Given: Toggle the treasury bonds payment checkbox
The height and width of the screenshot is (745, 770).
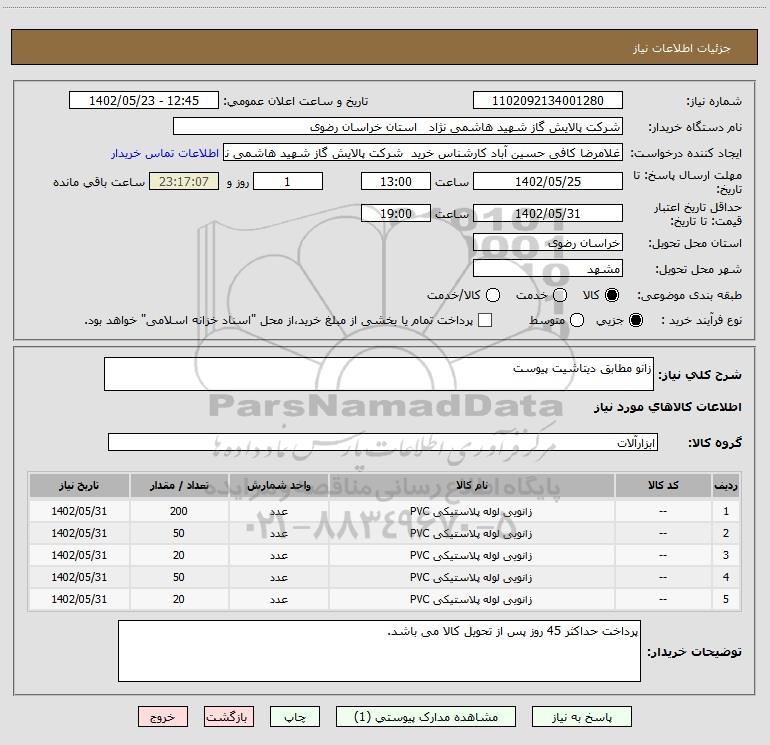Looking at the screenshot, I should click(x=485, y=320).
